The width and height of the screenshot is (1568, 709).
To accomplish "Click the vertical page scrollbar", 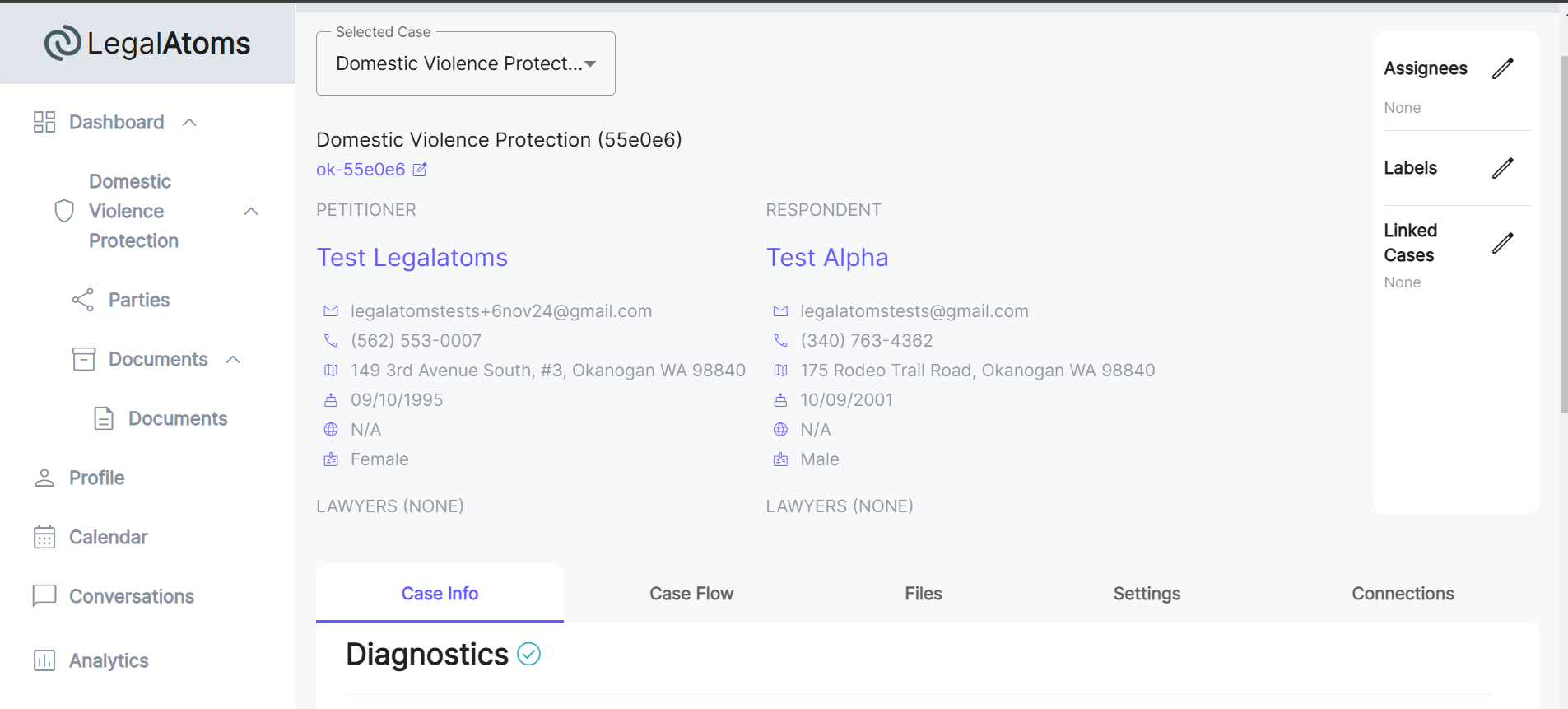I will [x=1564, y=235].
